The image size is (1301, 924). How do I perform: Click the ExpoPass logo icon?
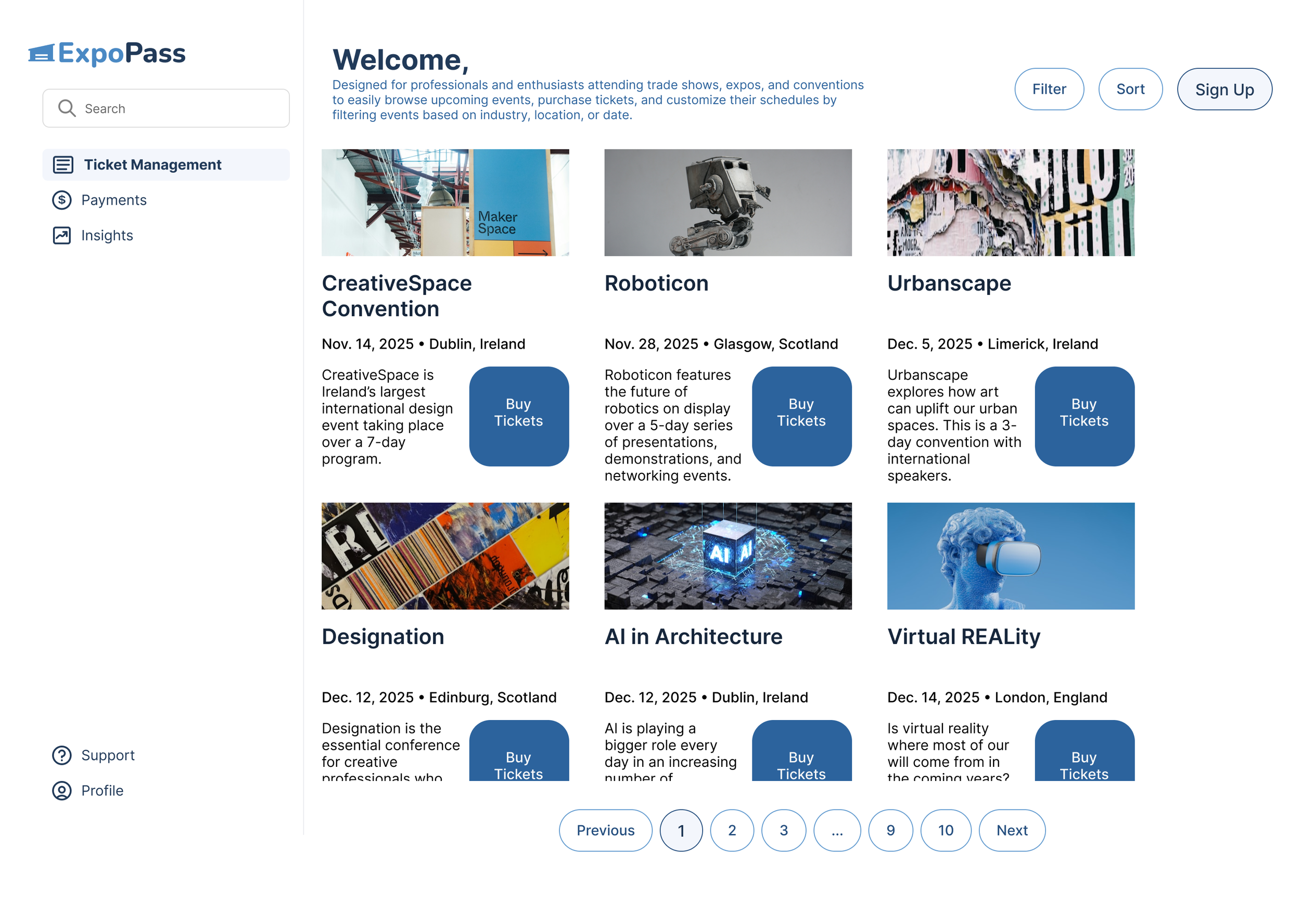click(42, 54)
